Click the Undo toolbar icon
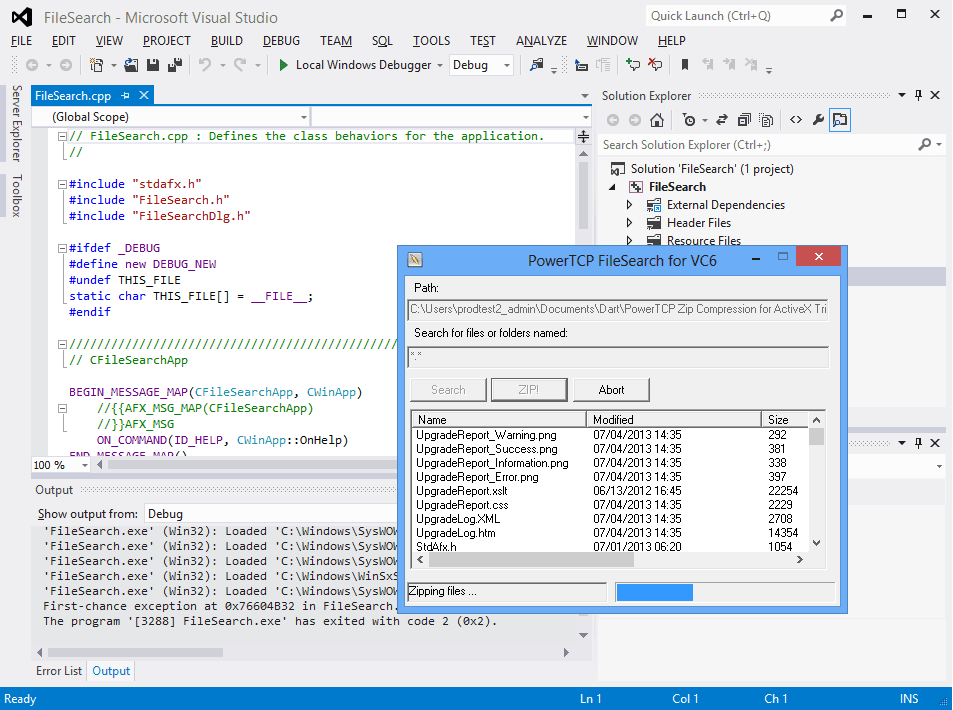Screen dimensions: 953x710 (205, 65)
